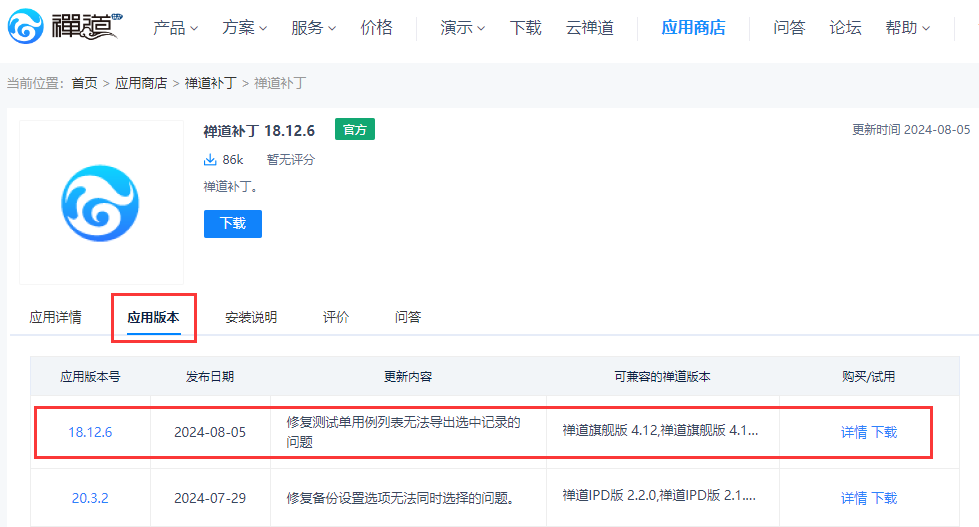The height and width of the screenshot is (527, 979).
Task: Open version 20.3.2 link
Action: click(90, 498)
